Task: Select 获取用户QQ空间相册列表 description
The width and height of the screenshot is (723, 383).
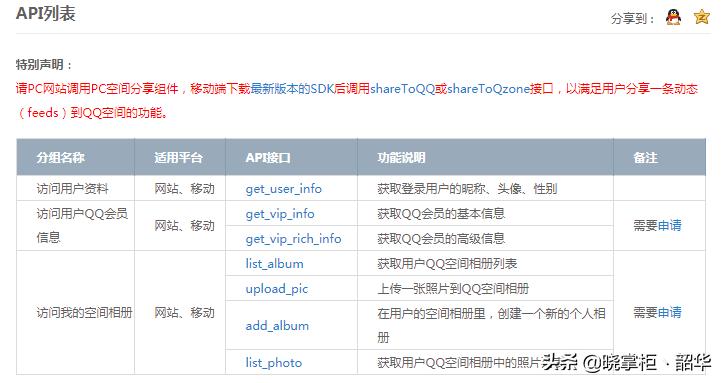Action: pos(447,264)
